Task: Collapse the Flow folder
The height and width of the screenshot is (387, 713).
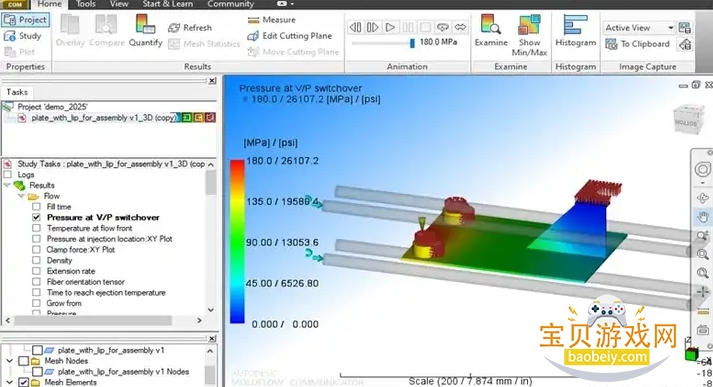Action: point(21,196)
